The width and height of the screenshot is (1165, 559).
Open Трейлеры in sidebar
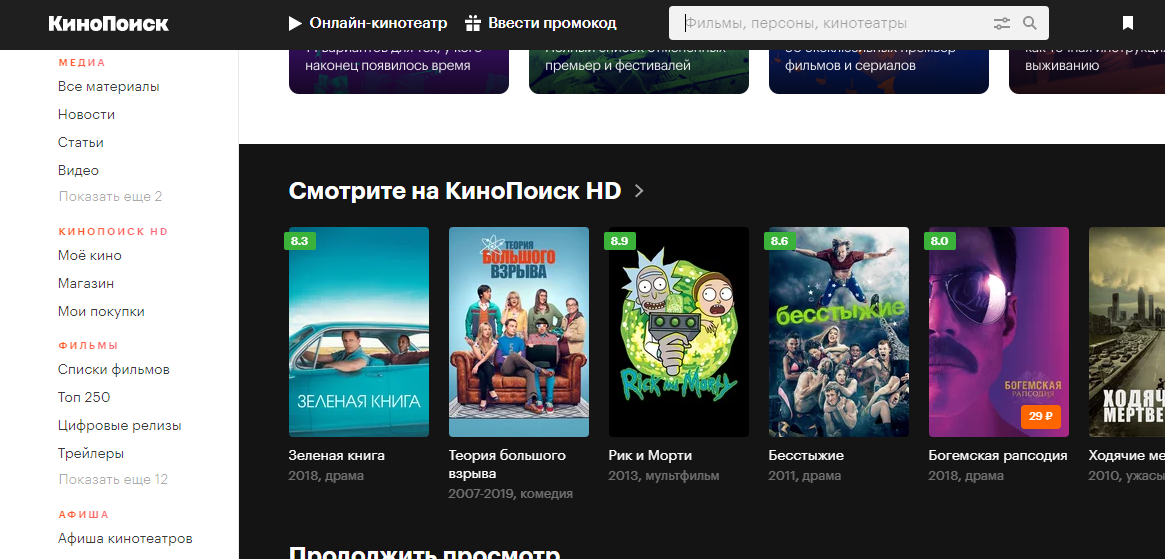tap(91, 454)
